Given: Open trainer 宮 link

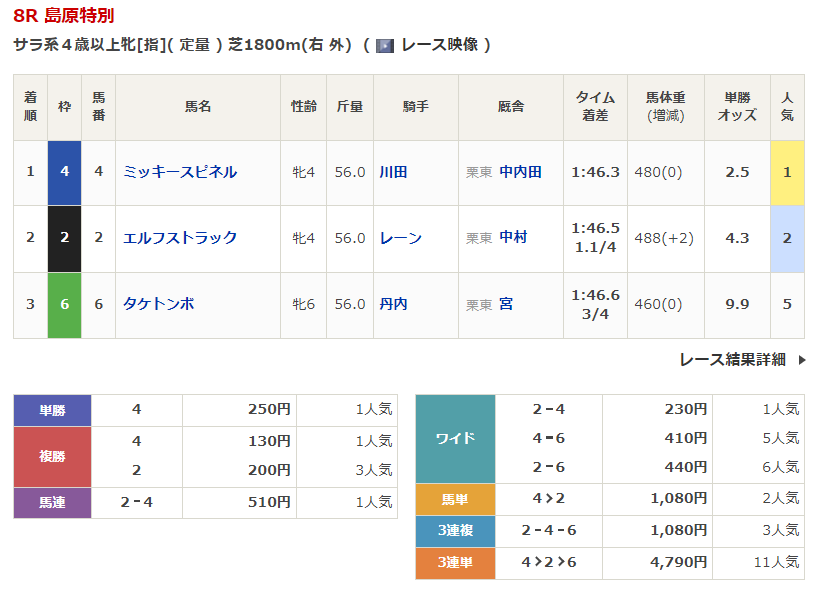Looking at the screenshot, I should point(506,304).
